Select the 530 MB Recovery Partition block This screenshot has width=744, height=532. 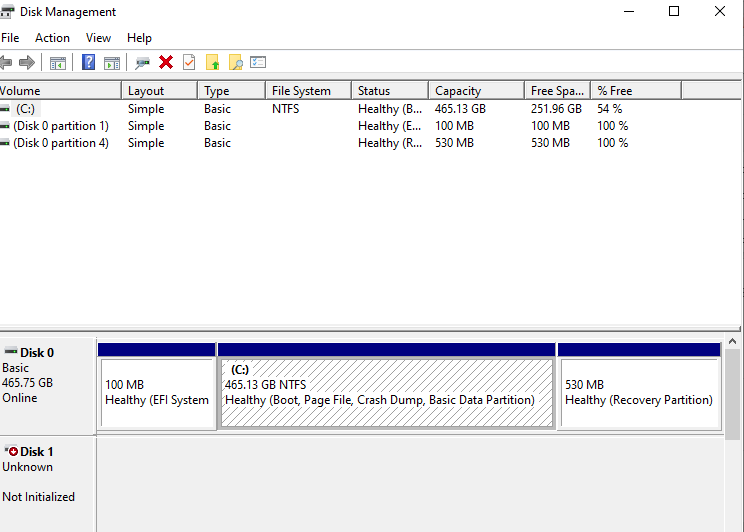(638, 392)
